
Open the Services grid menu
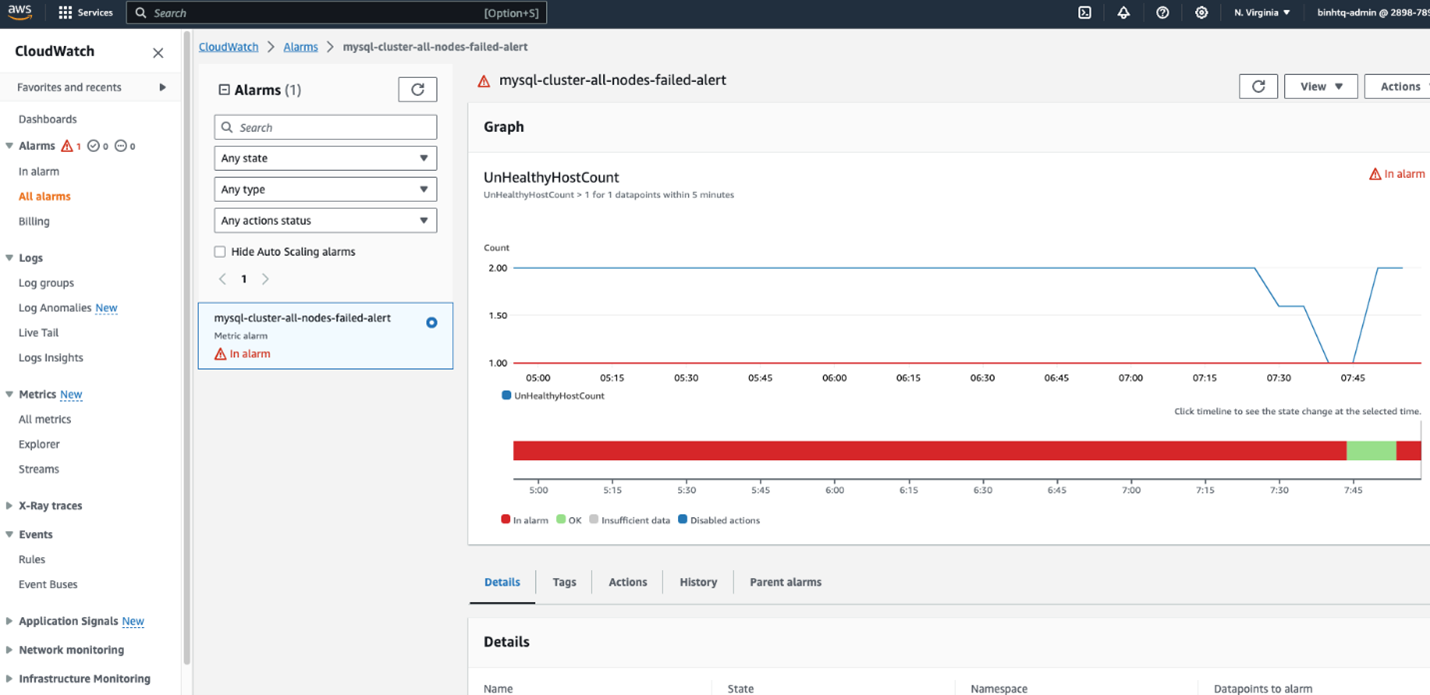point(85,13)
